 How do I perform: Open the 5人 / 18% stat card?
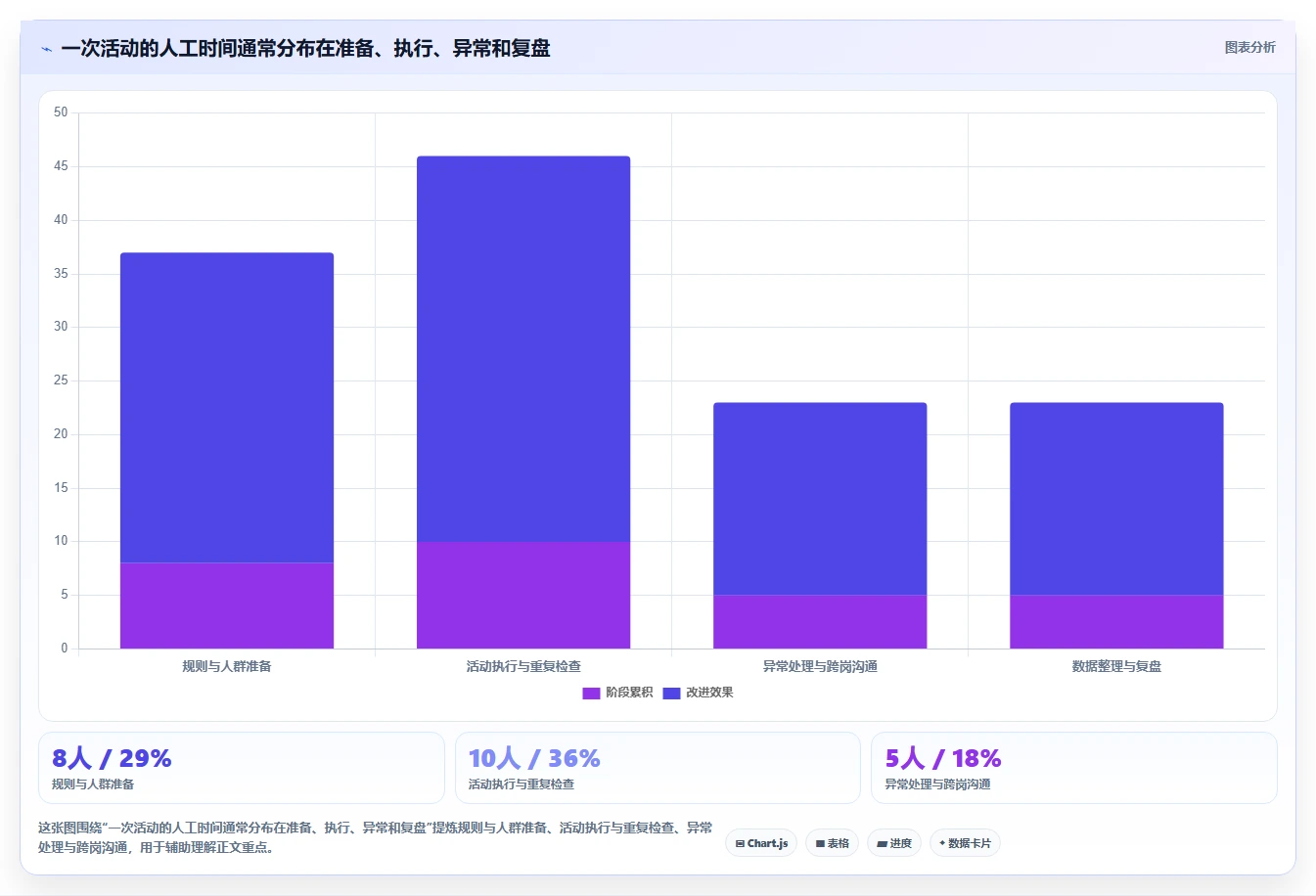tap(1074, 768)
